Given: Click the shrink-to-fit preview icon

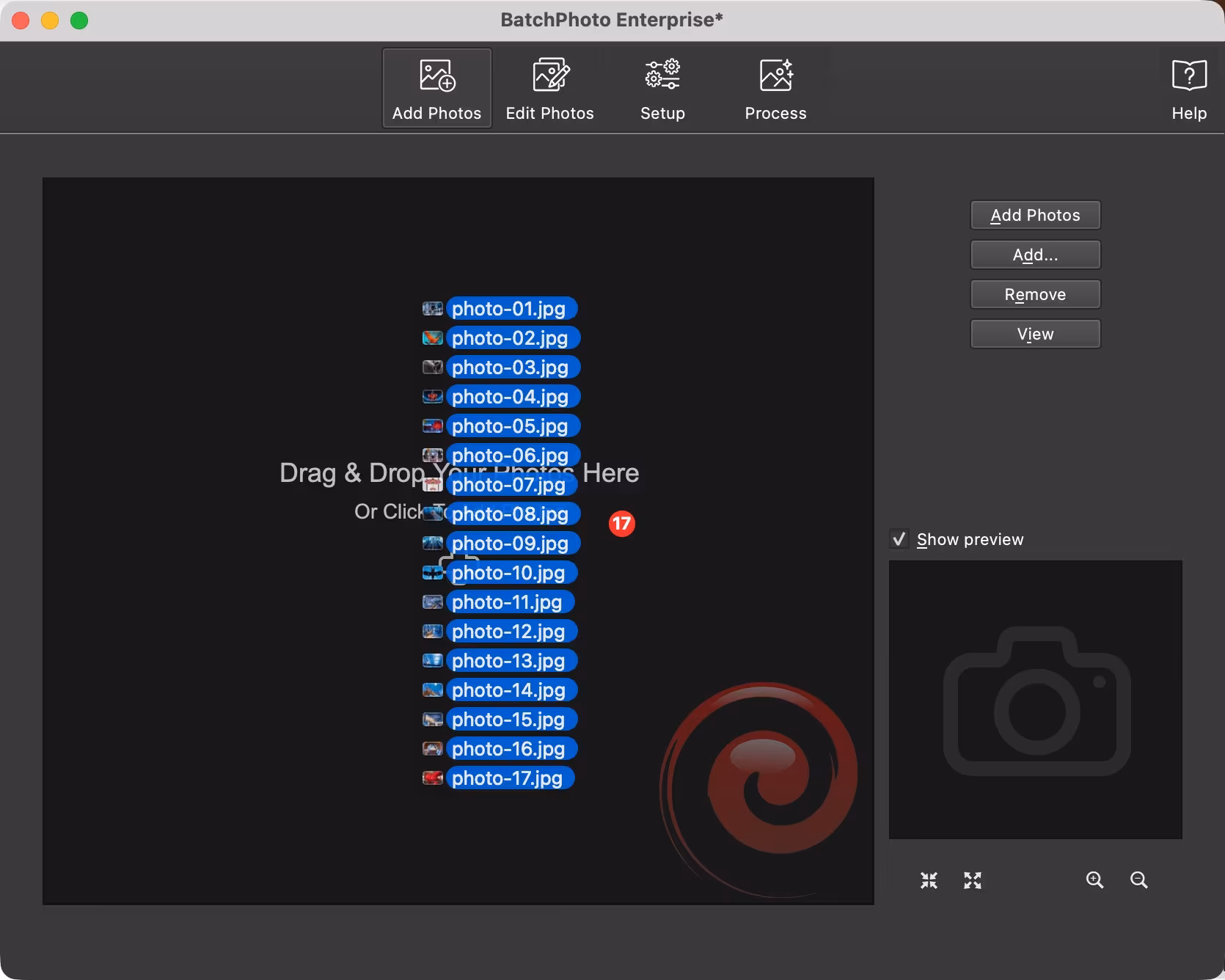Looking at the screenshot, I should 929,880.
